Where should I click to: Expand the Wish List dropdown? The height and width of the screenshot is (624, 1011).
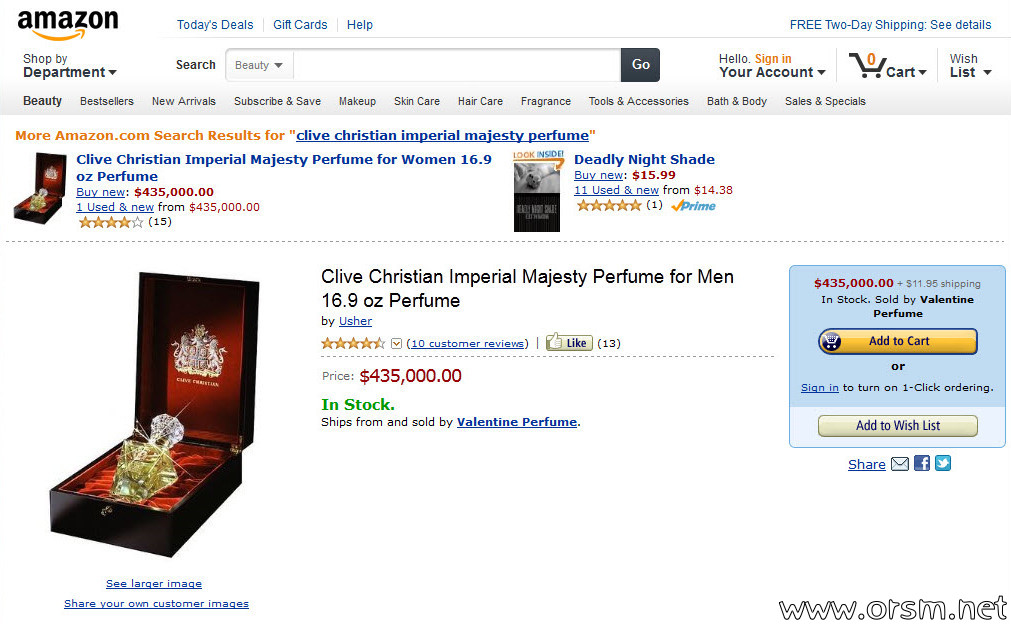point(970,66)
